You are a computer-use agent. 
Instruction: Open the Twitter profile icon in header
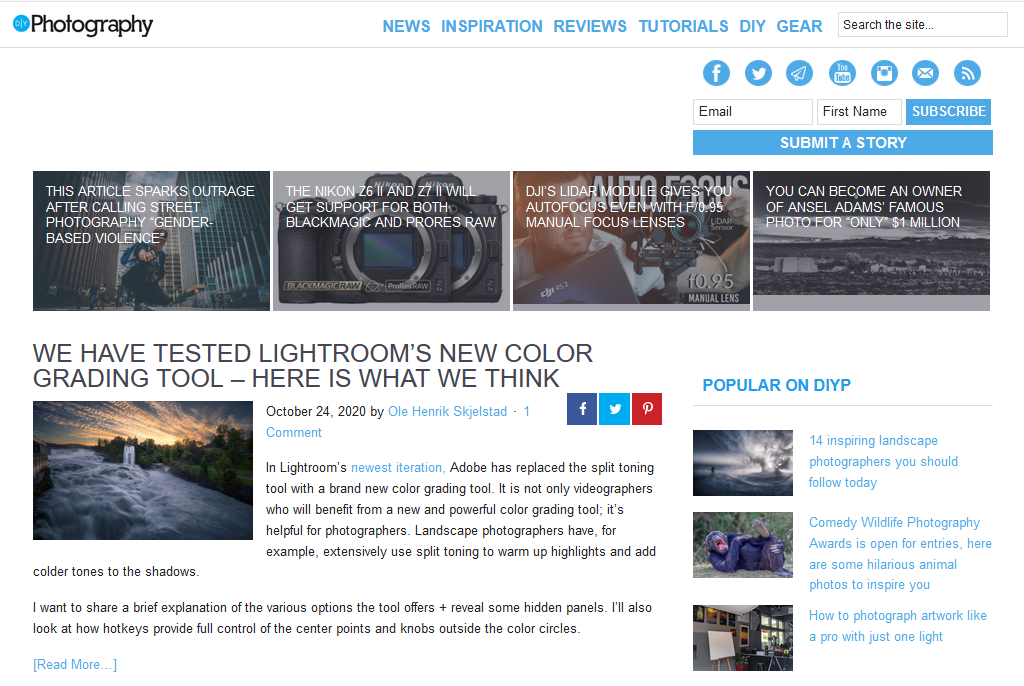(x=758, y=73)
